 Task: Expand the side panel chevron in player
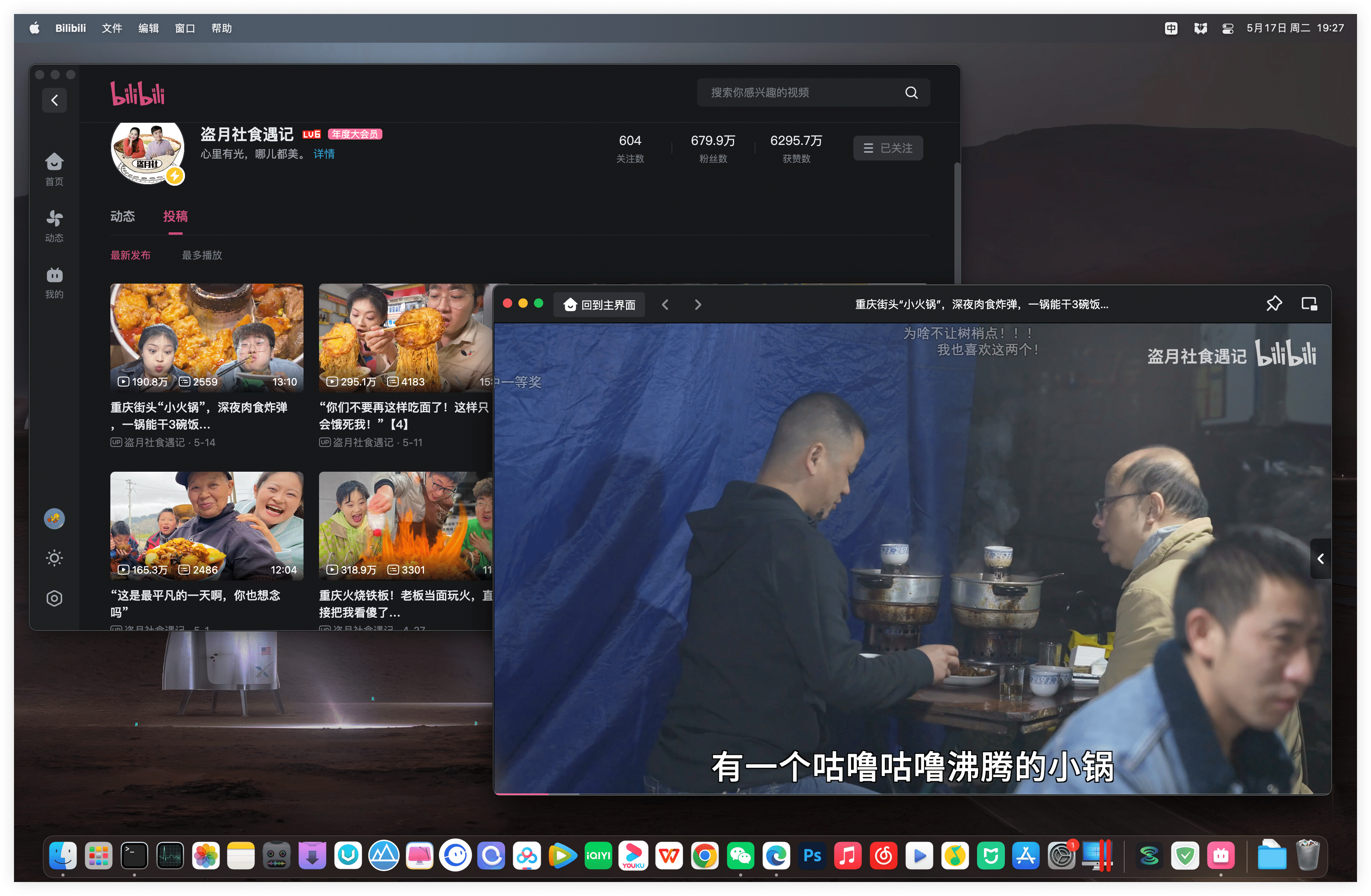pyautogui.click(x=1320, y=559)
